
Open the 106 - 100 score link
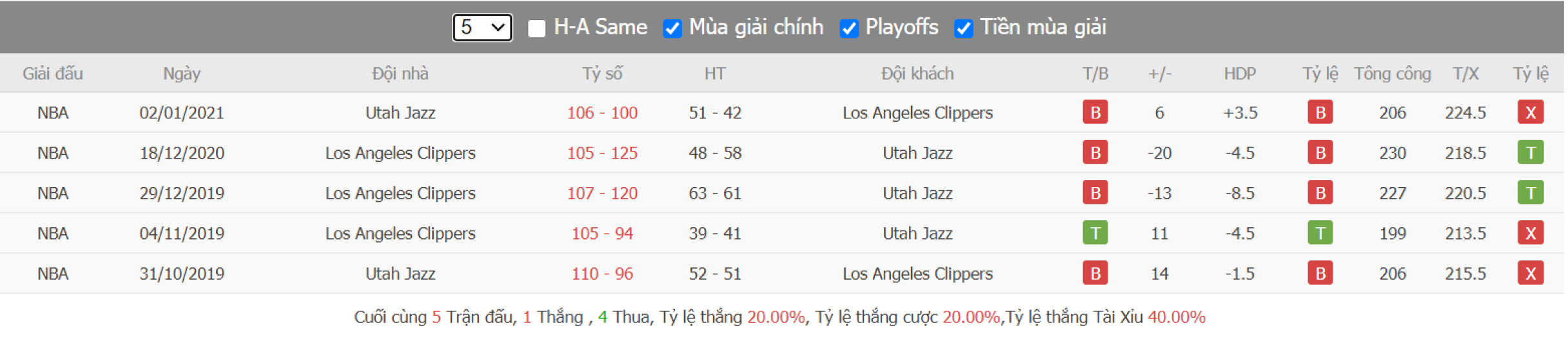click(602, 113)
